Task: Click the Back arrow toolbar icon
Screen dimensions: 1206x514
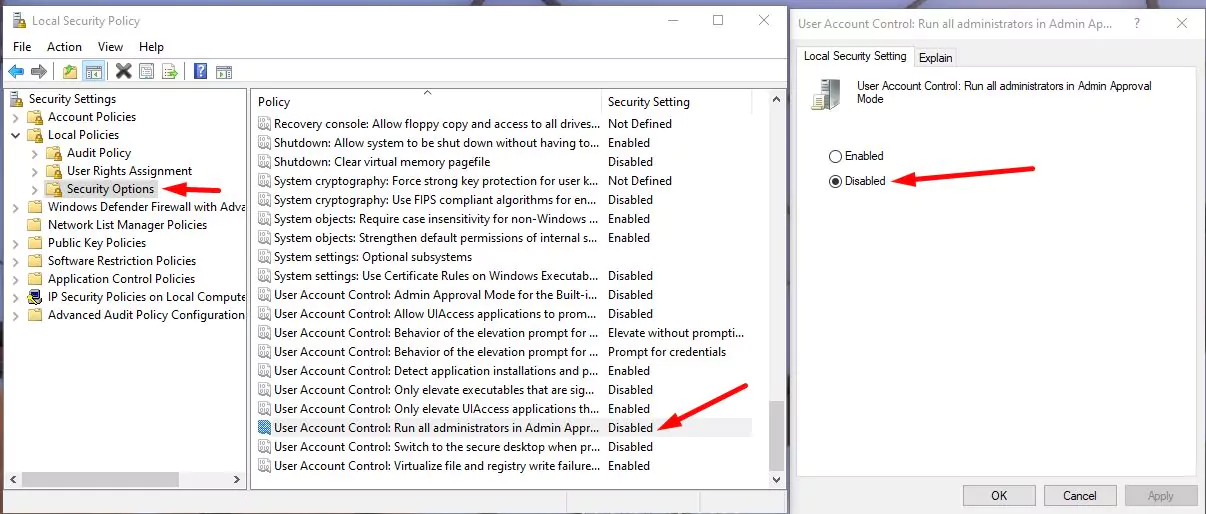Action: (x=16, y=71)
